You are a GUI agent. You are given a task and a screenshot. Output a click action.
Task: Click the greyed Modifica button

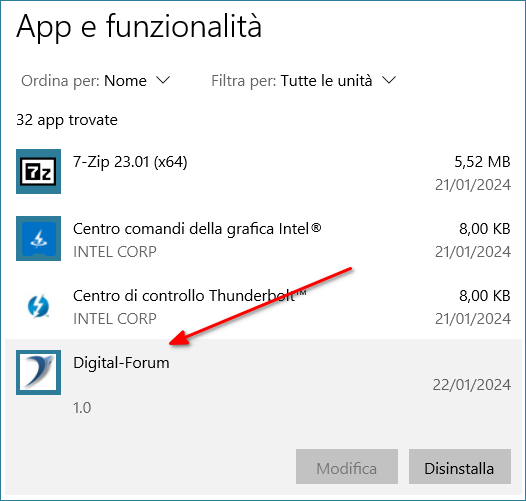click(x=347, y=466)
